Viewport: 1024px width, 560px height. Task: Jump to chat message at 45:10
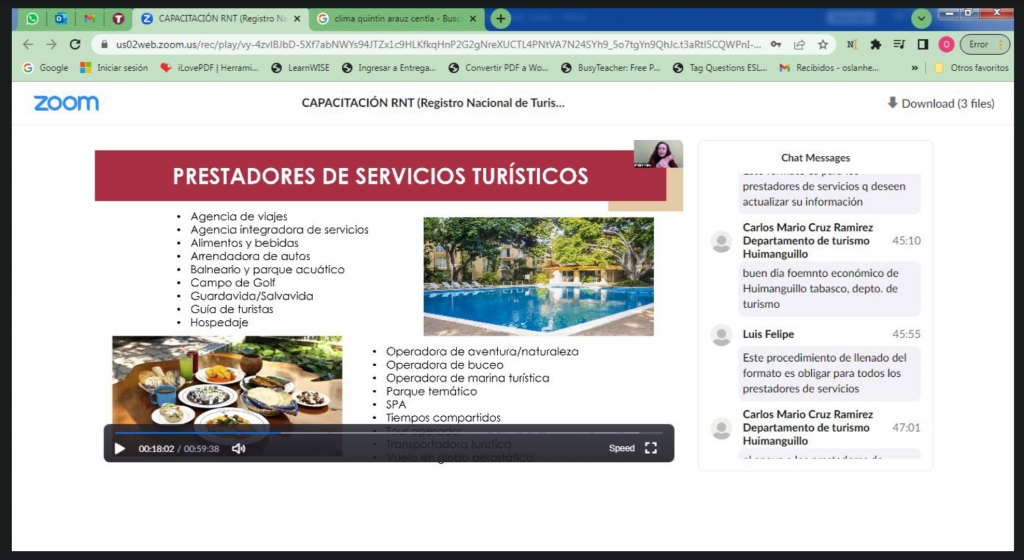(906, 241)
